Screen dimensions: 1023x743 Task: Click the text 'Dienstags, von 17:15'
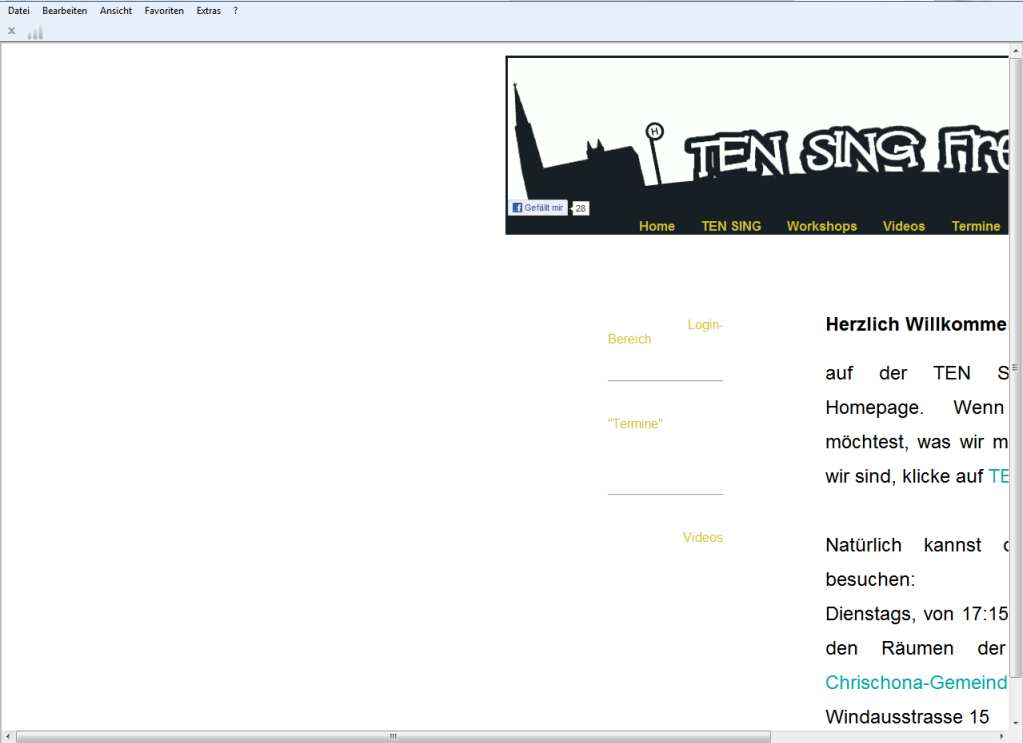[x=916, y=614]
